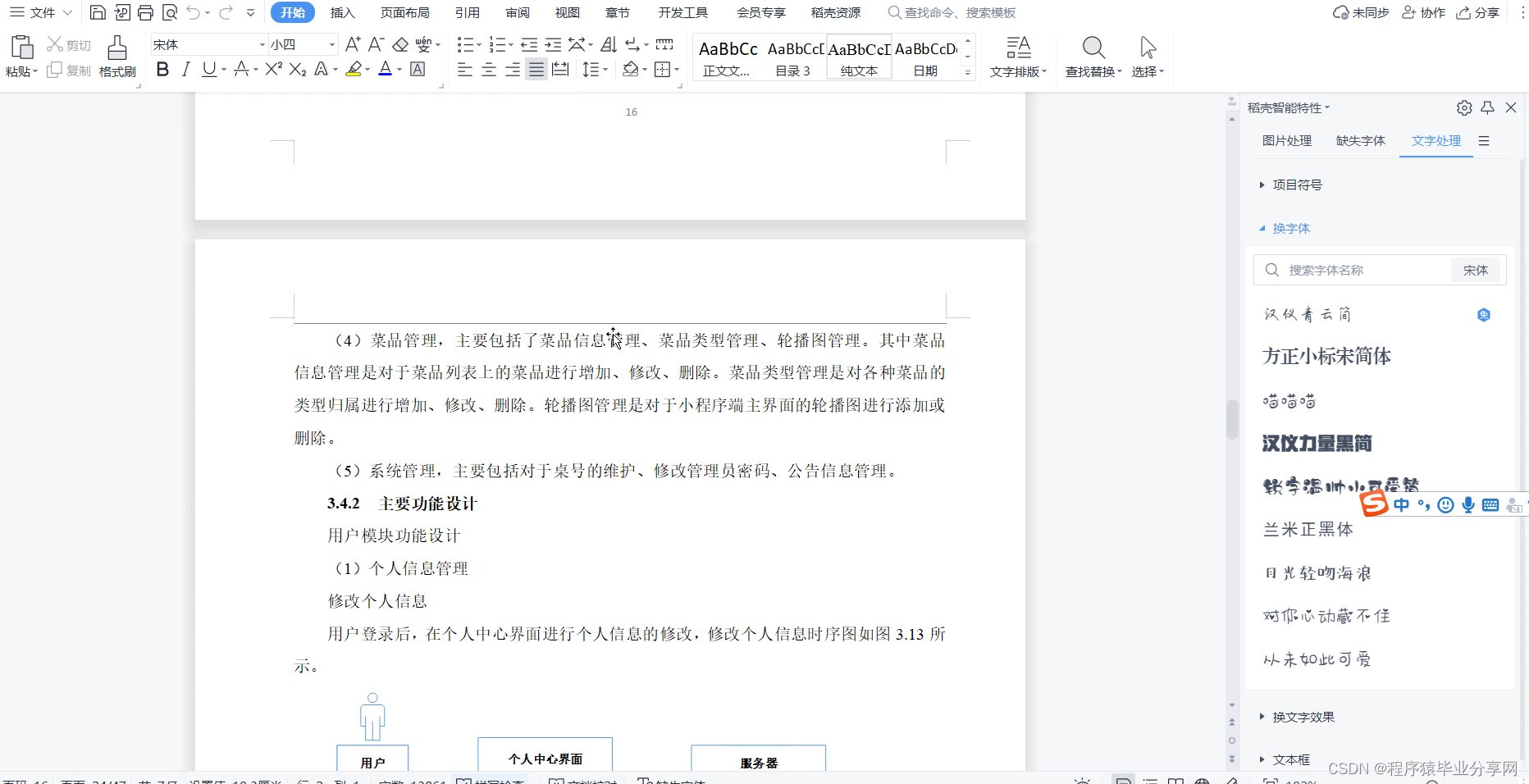1529x784 pixels.
Task: Expand the styles gallery arrow
Action: click(x=968, y=72)
